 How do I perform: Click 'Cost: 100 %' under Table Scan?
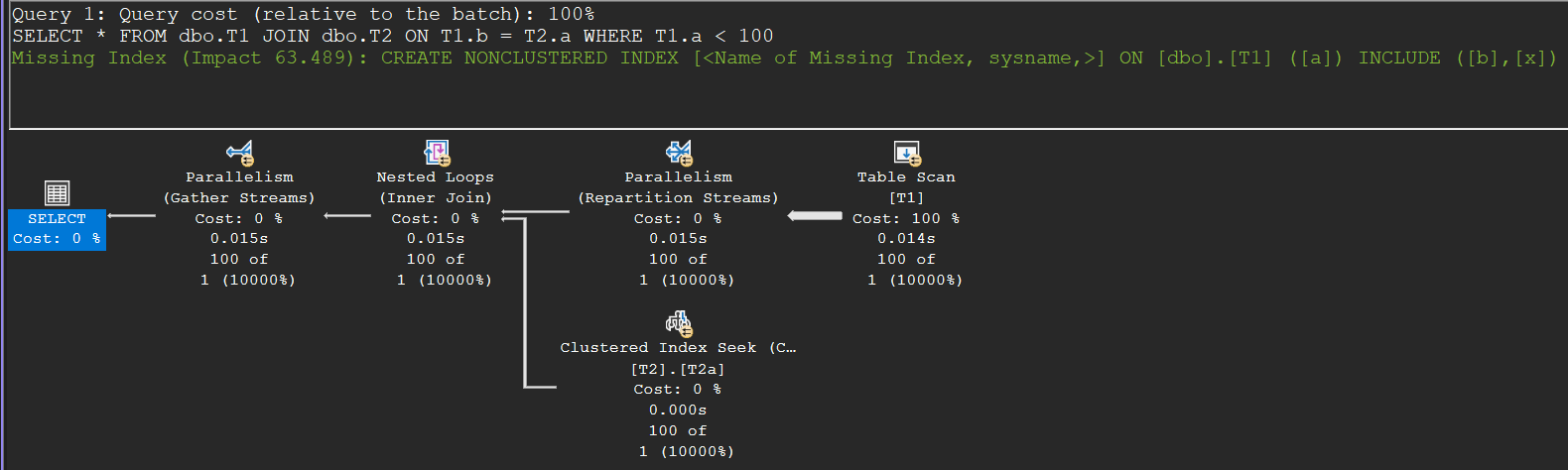click(906, 218)
